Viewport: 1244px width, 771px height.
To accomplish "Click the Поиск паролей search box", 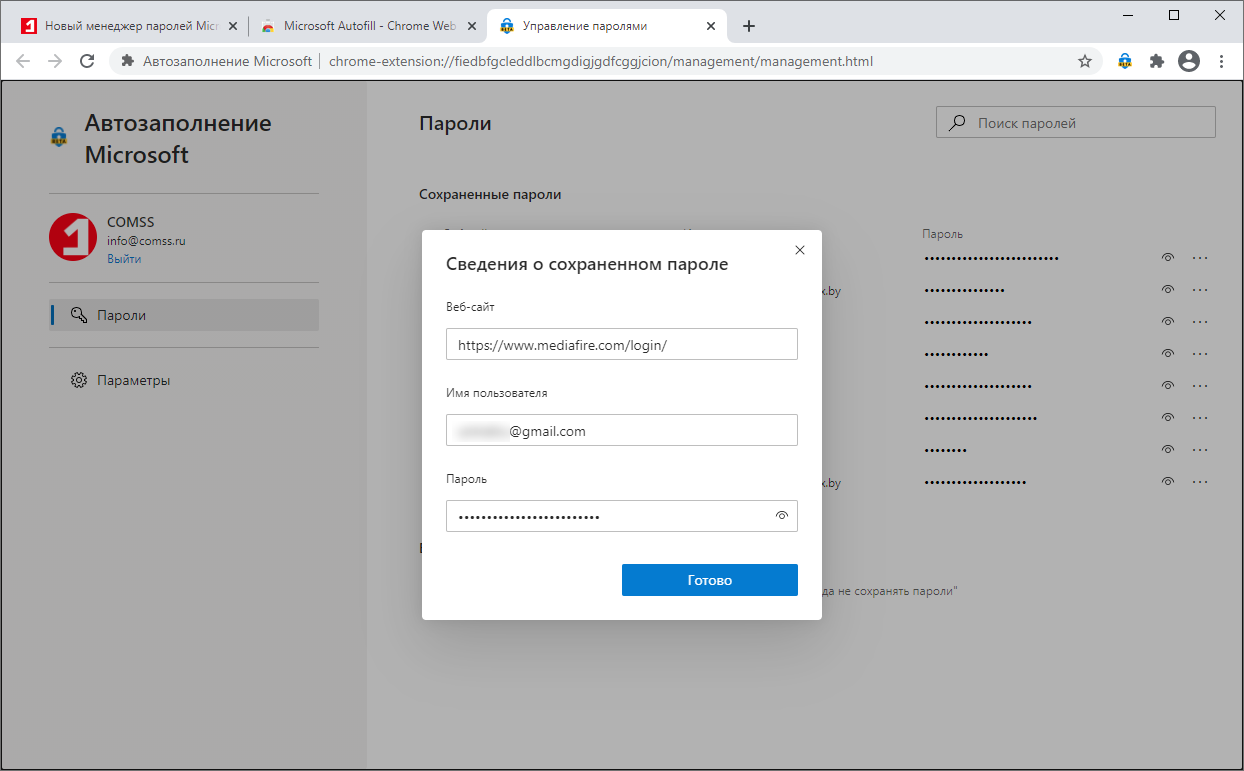I will [1075, 123].
